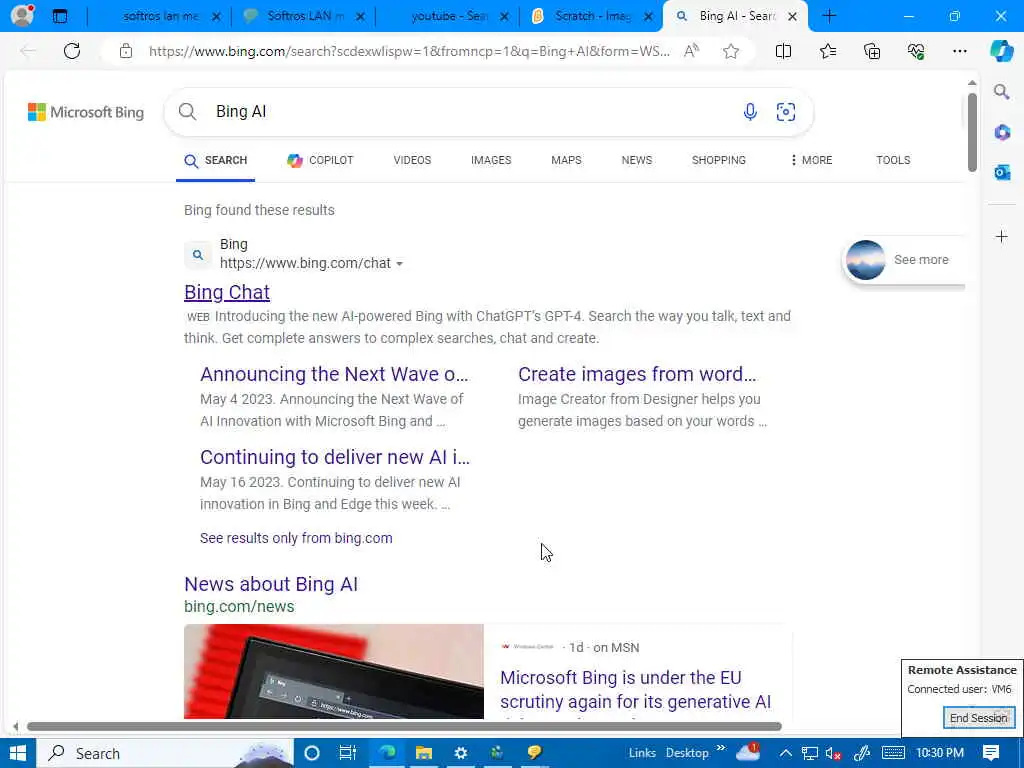Start voice search microphone icon

[x=750, y=112]
